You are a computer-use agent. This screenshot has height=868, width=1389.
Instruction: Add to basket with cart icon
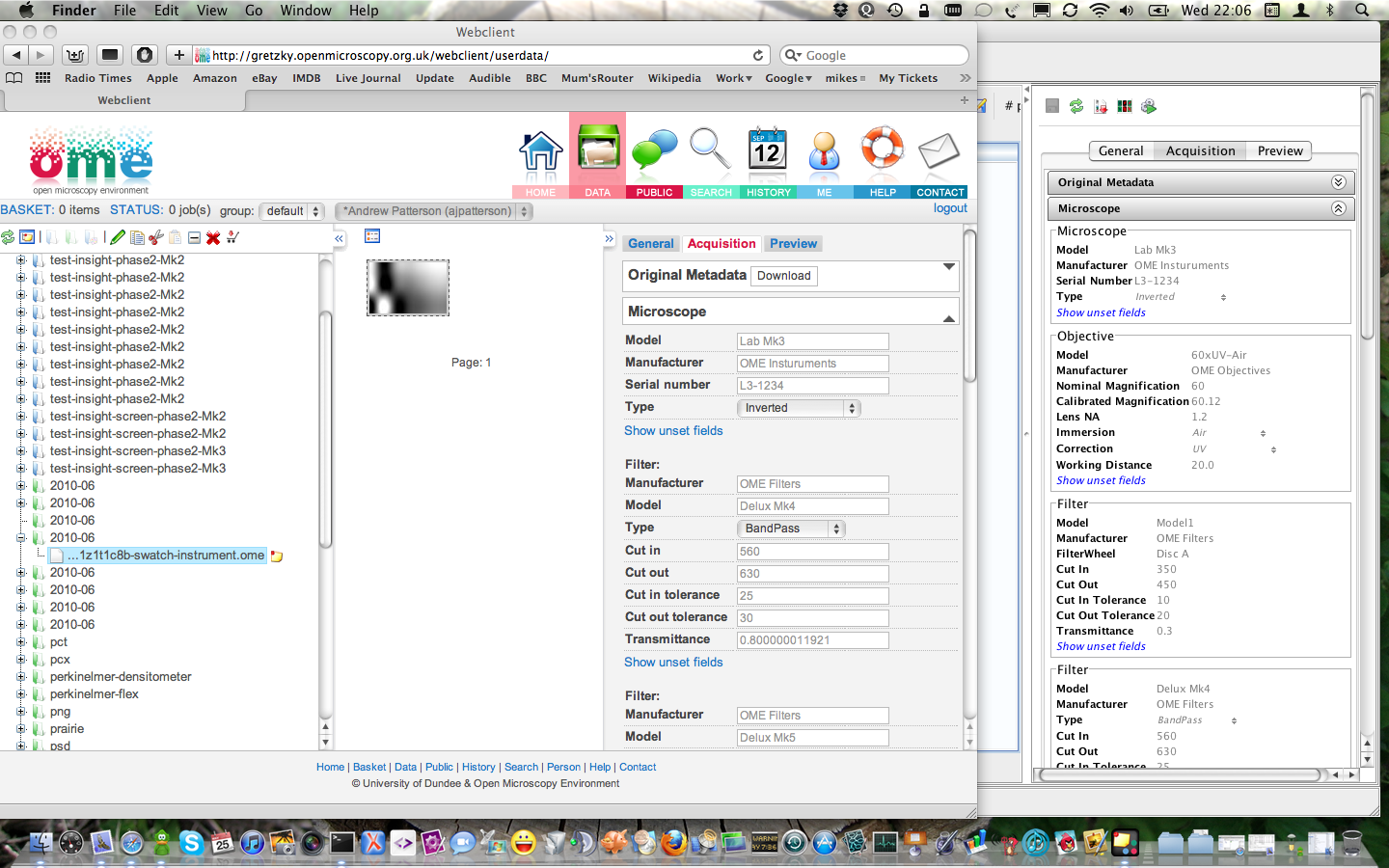pyautogui.click(x=232, y=237)
